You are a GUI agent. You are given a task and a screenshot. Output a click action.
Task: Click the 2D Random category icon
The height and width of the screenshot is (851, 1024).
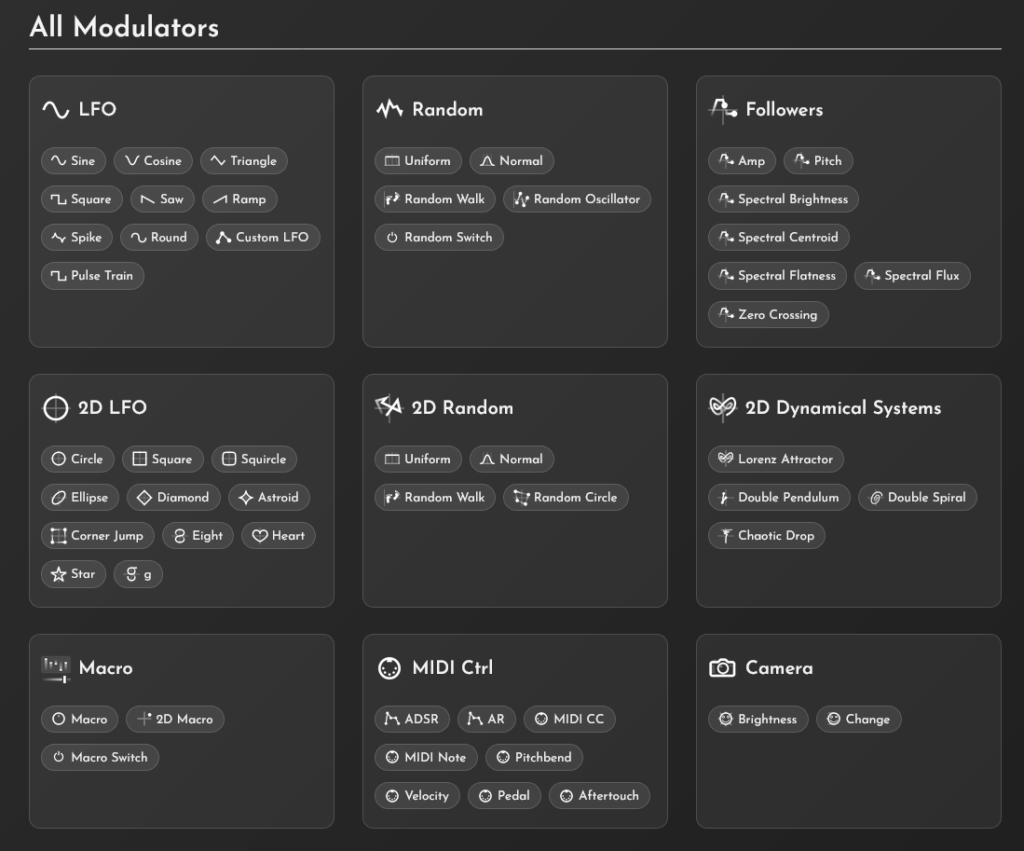(388, 408)
